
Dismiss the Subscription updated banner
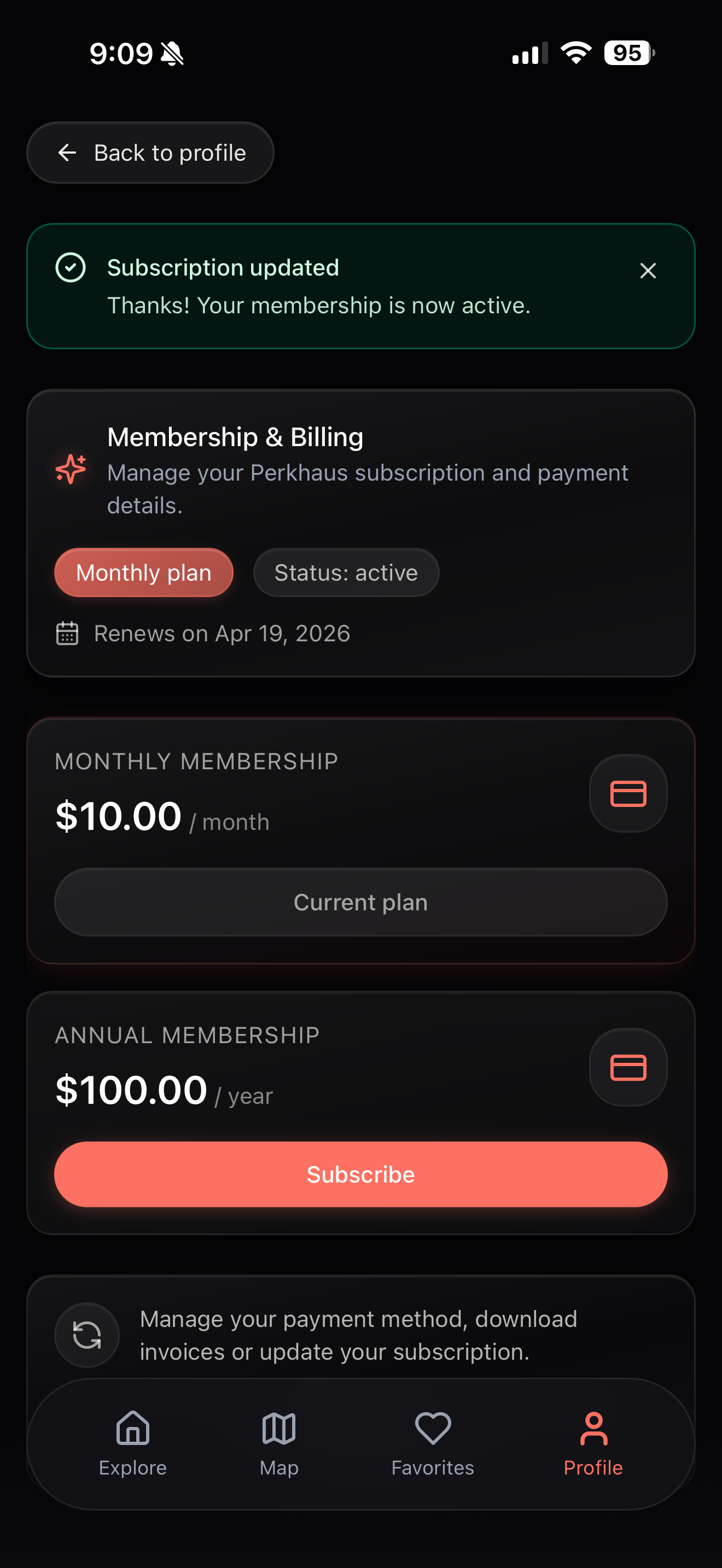pos(648,271)
